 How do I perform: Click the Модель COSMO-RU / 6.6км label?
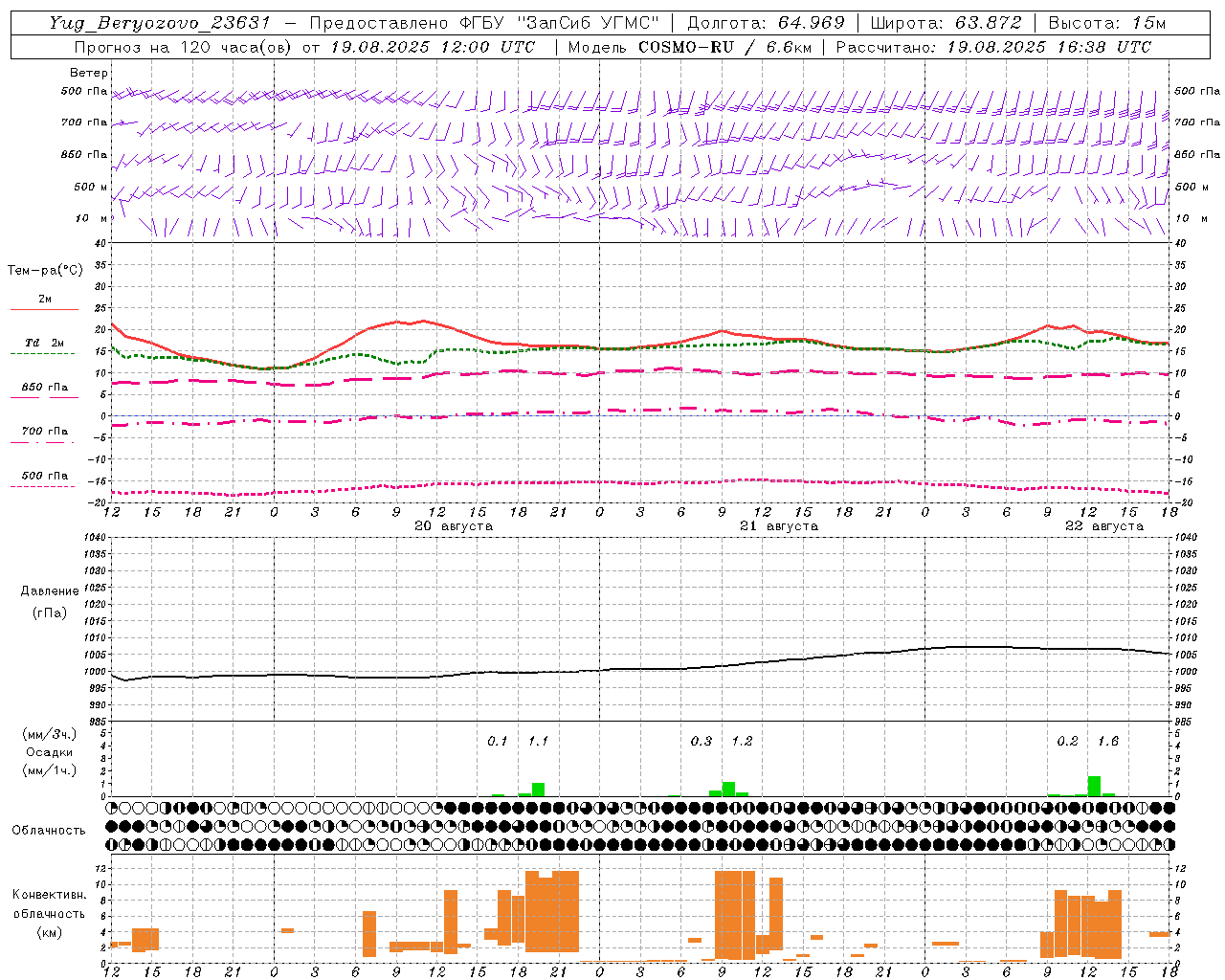coord(688,46)
